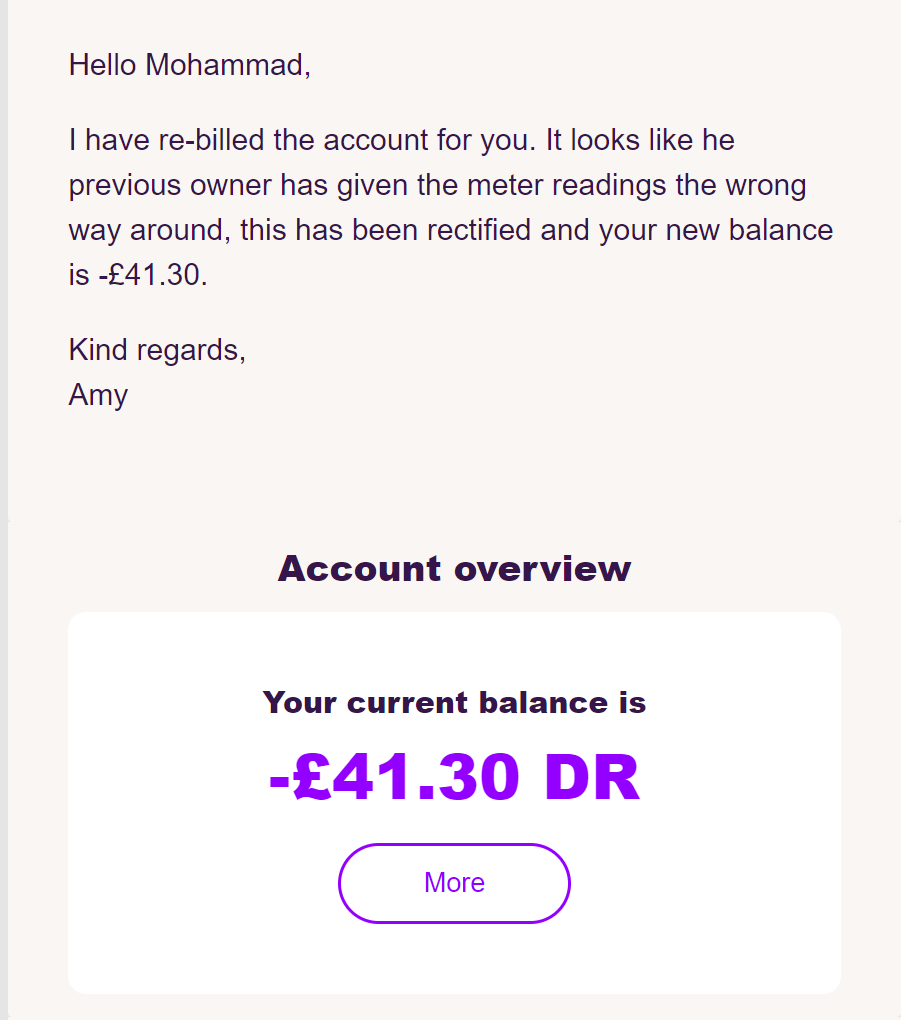
Task: Click the Account overview heading
Action: click(454, 569)
